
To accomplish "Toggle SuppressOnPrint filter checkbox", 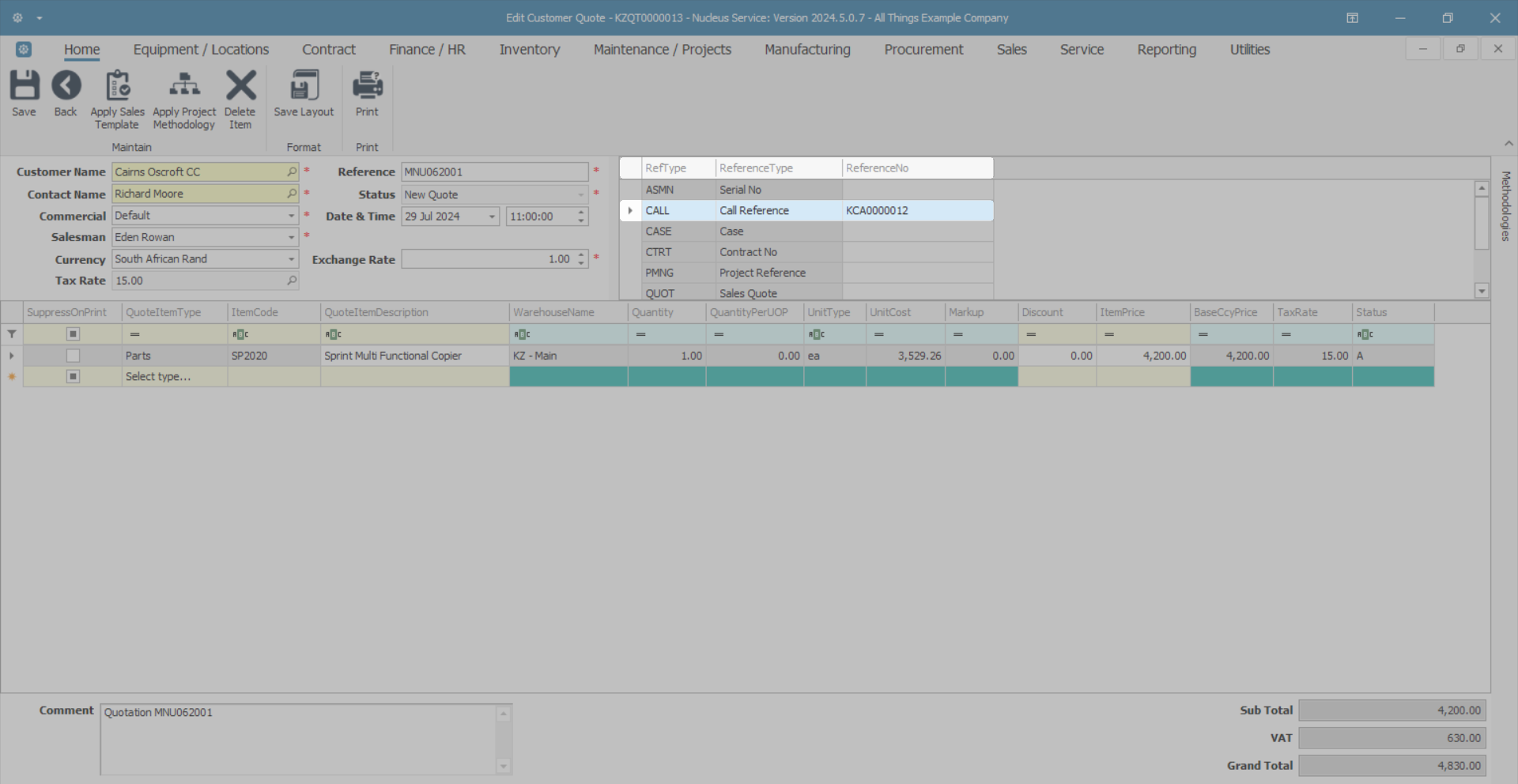I will (x=73, y=334).
